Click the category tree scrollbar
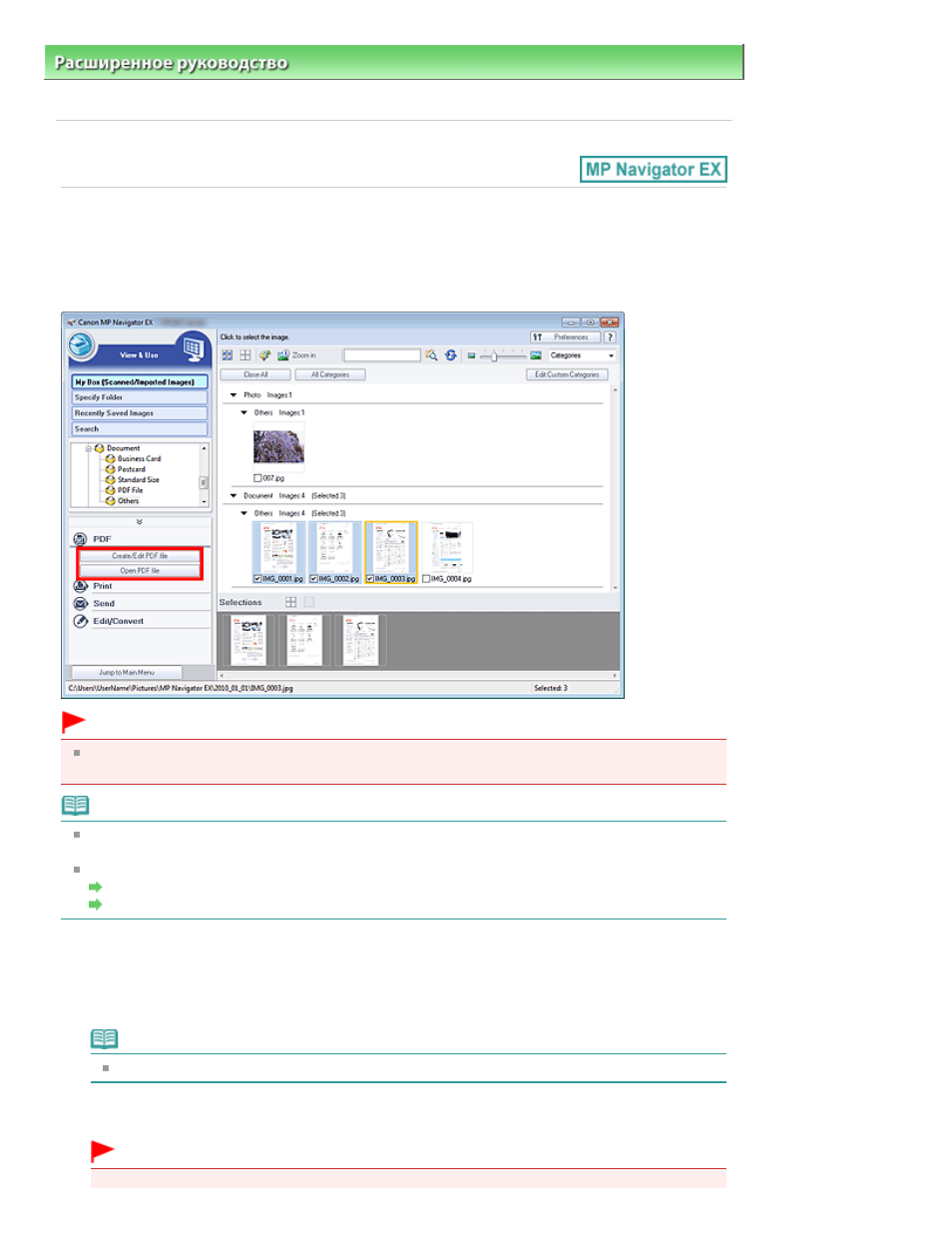The height and width of the screenshot is (1233, 952). point(205,475)
